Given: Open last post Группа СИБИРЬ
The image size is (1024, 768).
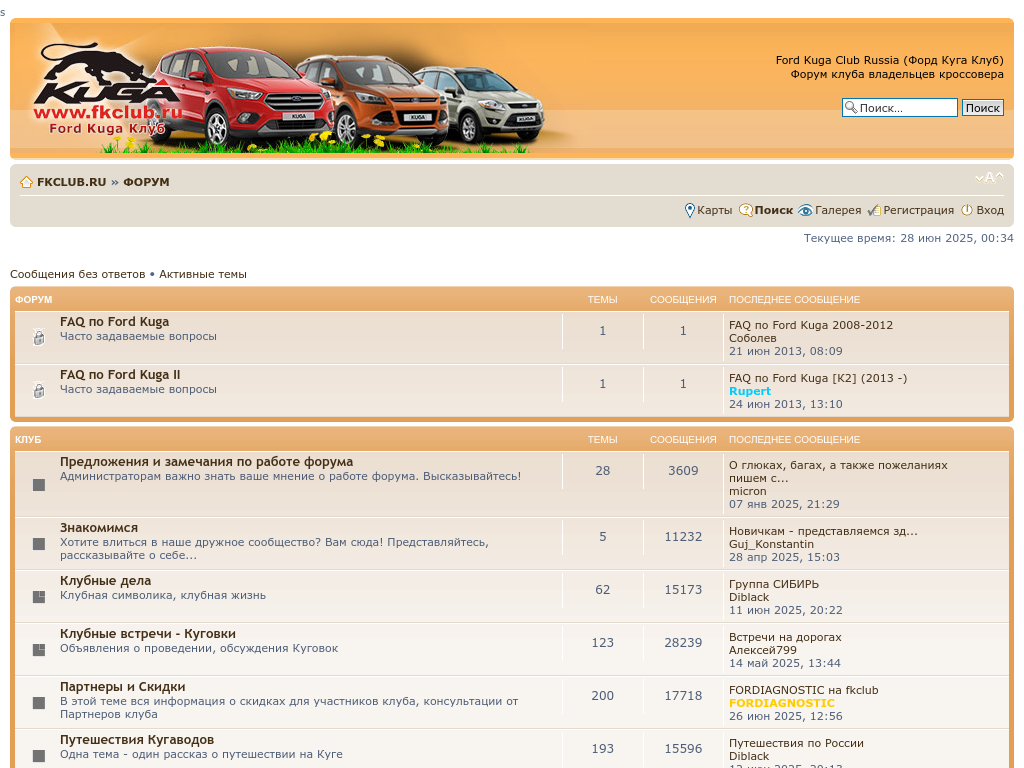Looking at the screenshot, I should (774, 584).
